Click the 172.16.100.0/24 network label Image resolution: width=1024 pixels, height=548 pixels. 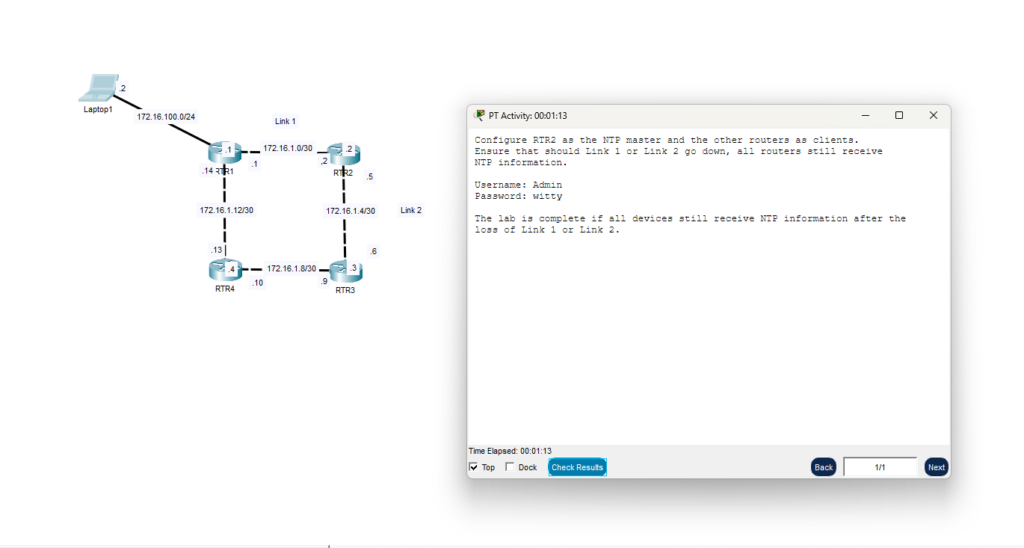[x=167, y=117]
